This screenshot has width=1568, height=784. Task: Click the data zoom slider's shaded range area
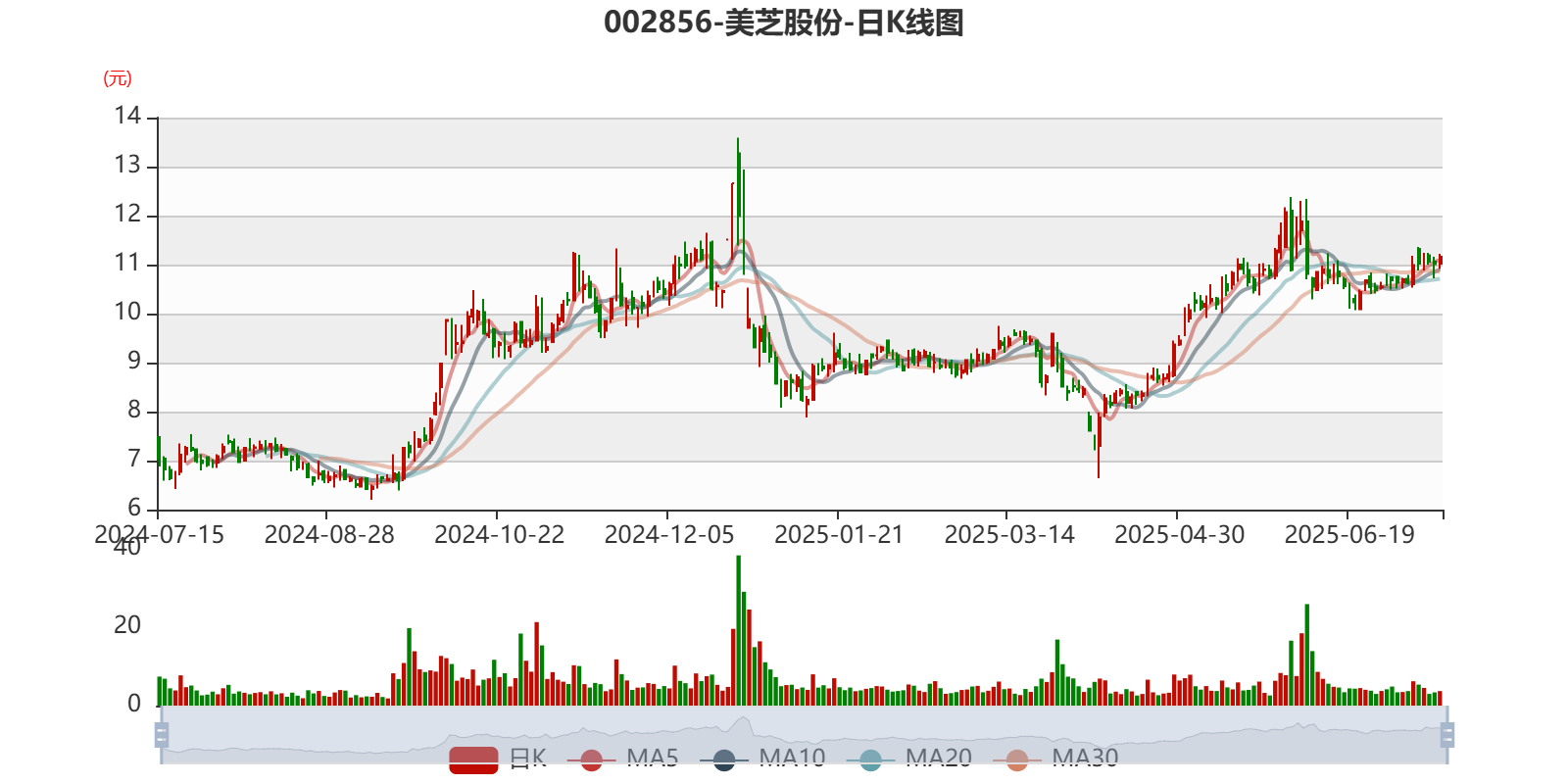[804, 734]
